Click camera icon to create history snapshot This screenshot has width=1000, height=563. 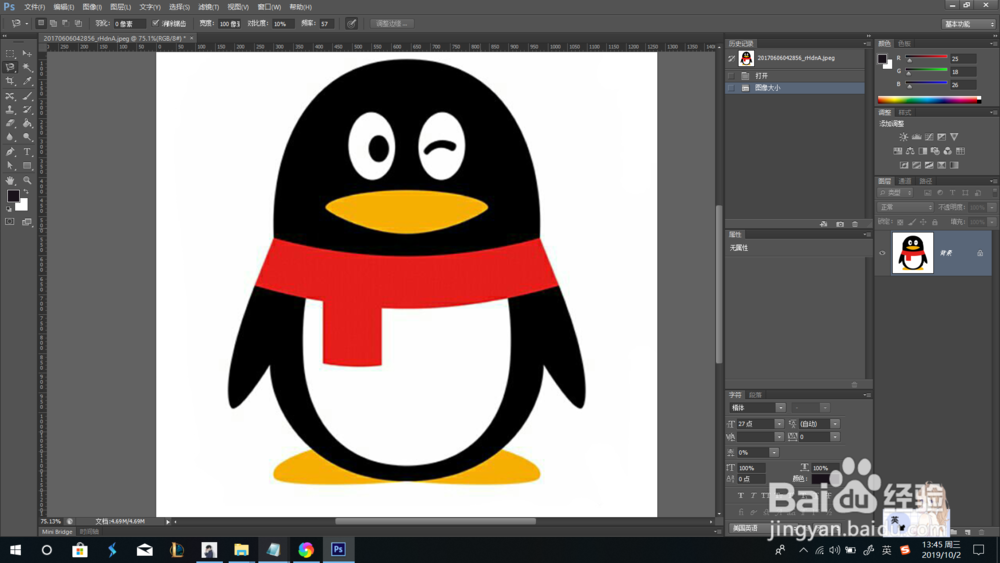click(840, 224)
